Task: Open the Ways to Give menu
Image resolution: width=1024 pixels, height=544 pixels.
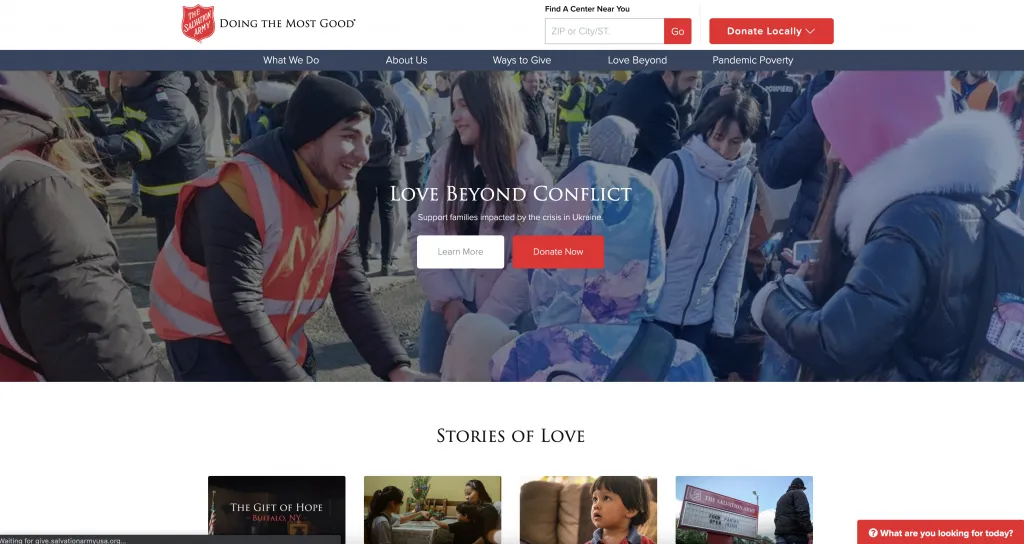Action: tap(522, 60)
